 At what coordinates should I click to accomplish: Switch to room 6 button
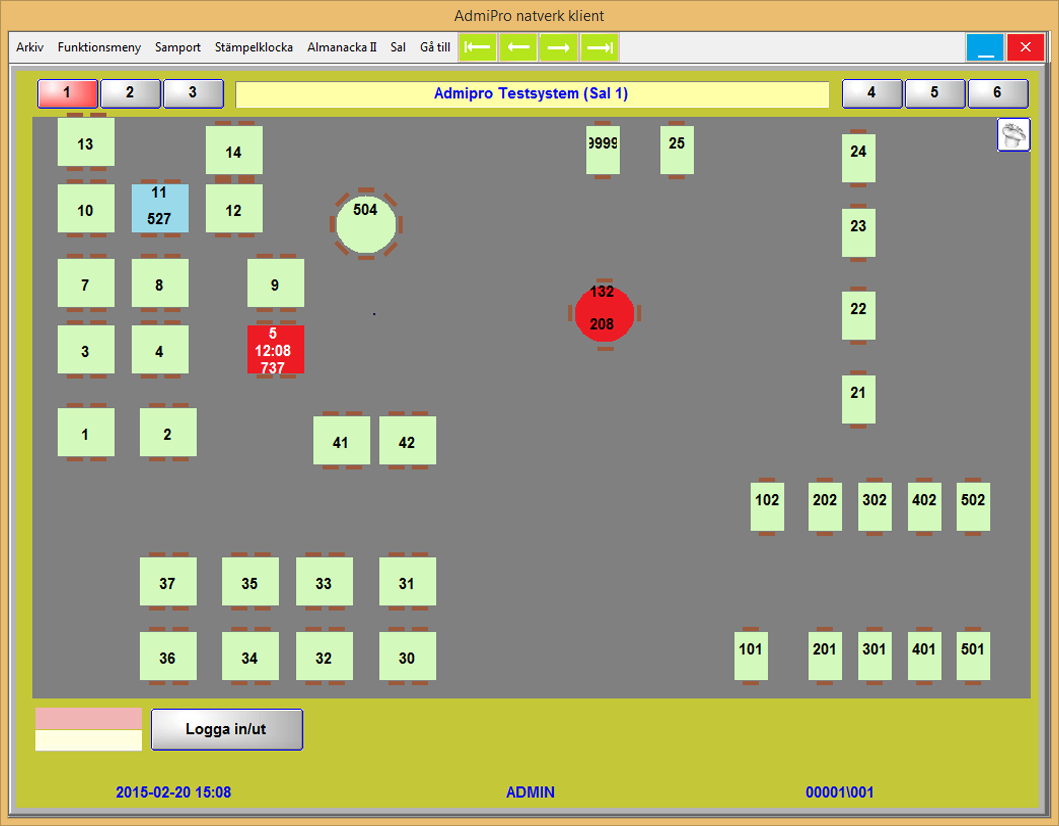pos(997,93)
